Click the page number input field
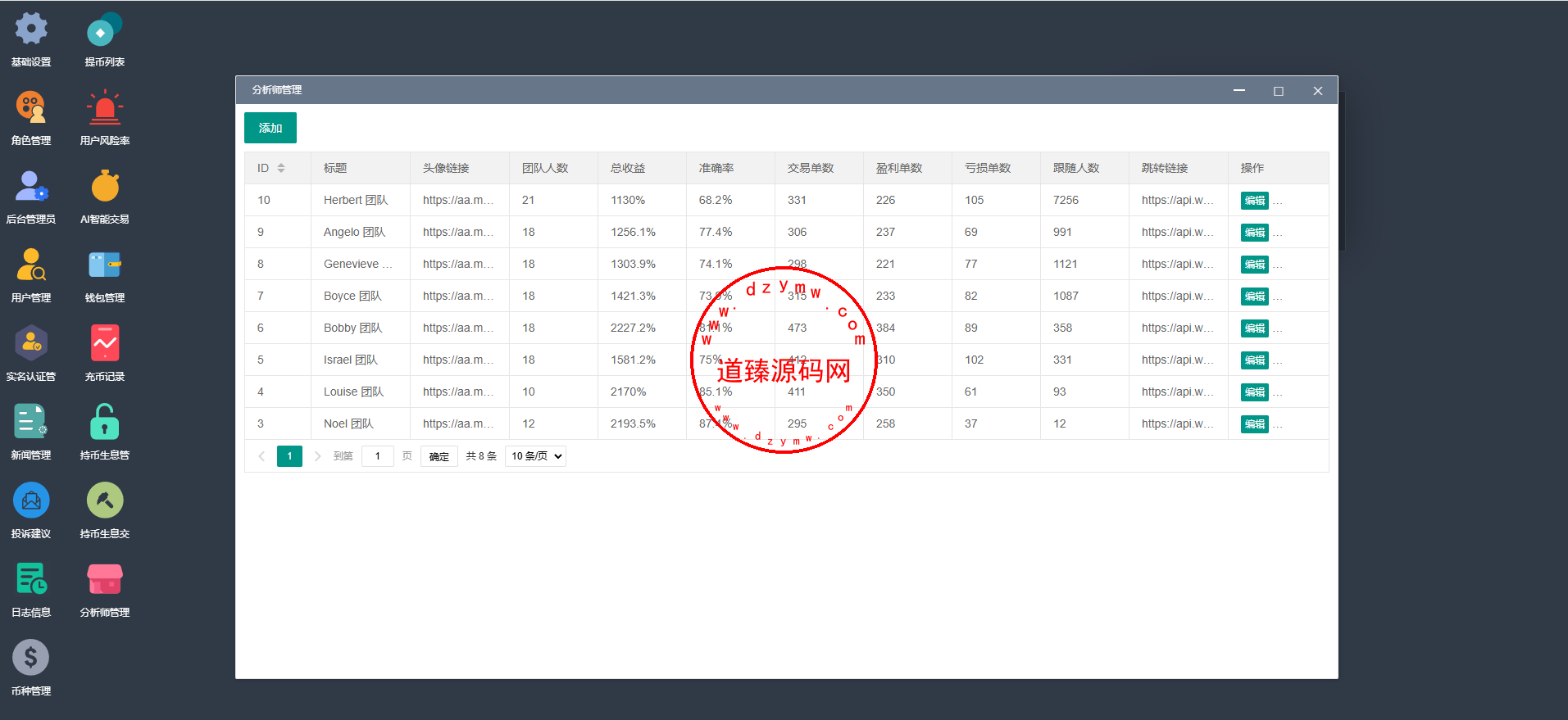Screen dimensions: 1568x720 pos(378,456)
